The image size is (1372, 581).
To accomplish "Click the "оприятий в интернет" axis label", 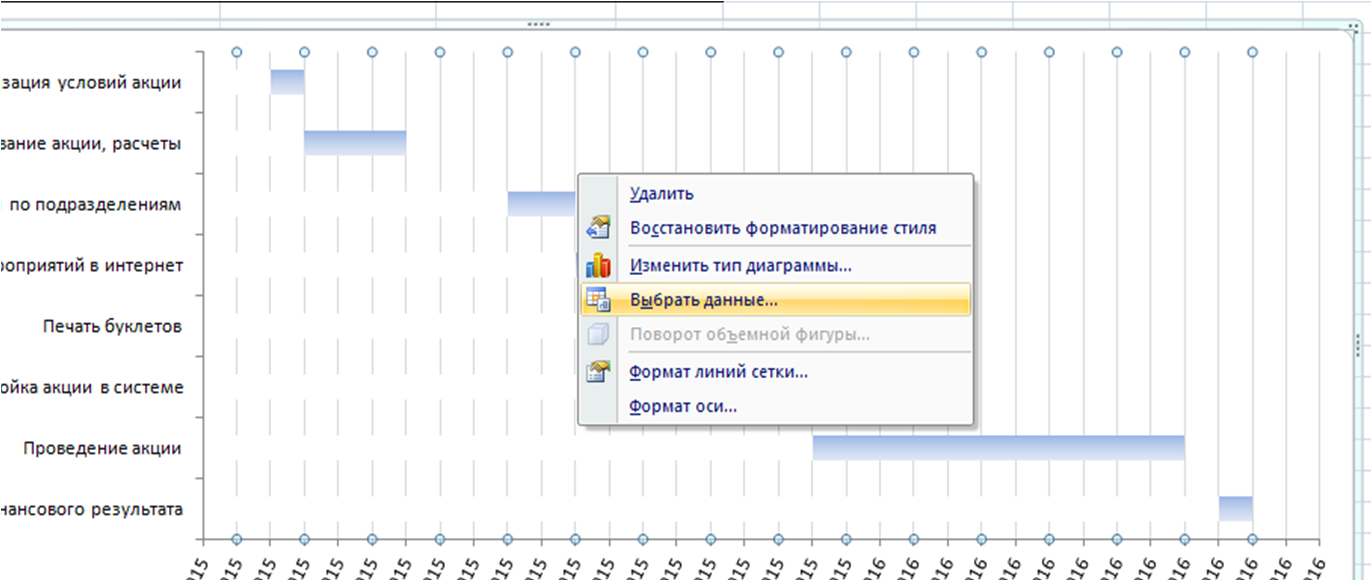I will point(92,265).
